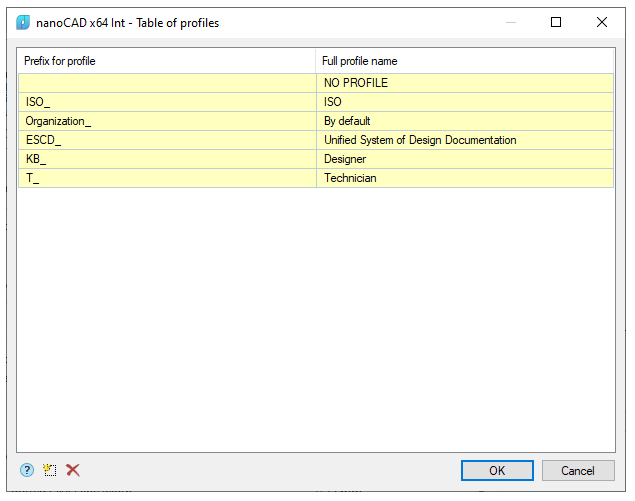This screenshot has width=635, height=501.
Task: Click the red delete profile icon
Action: pos(73,470)
